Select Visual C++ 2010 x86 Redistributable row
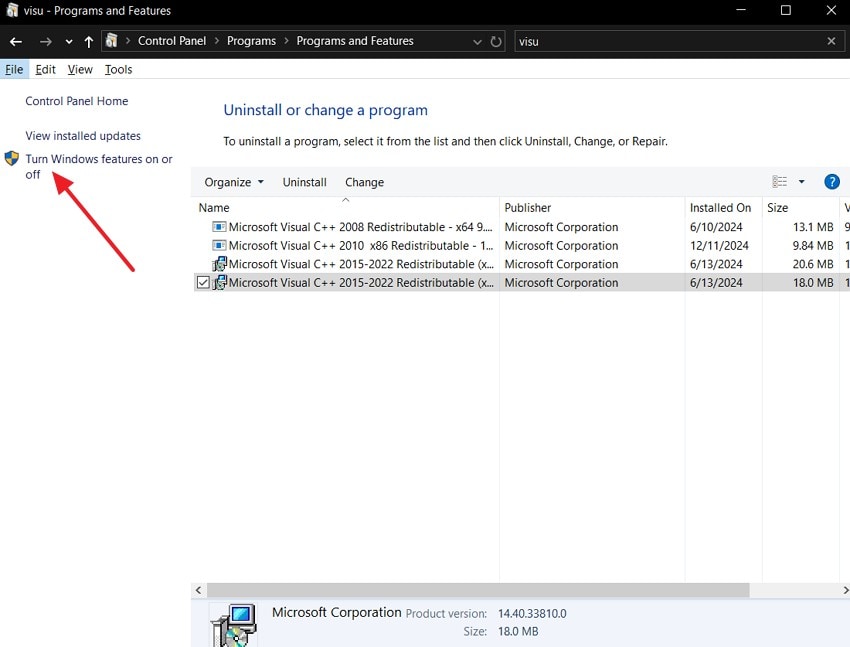The image size is (850, 647). (520, 245)
